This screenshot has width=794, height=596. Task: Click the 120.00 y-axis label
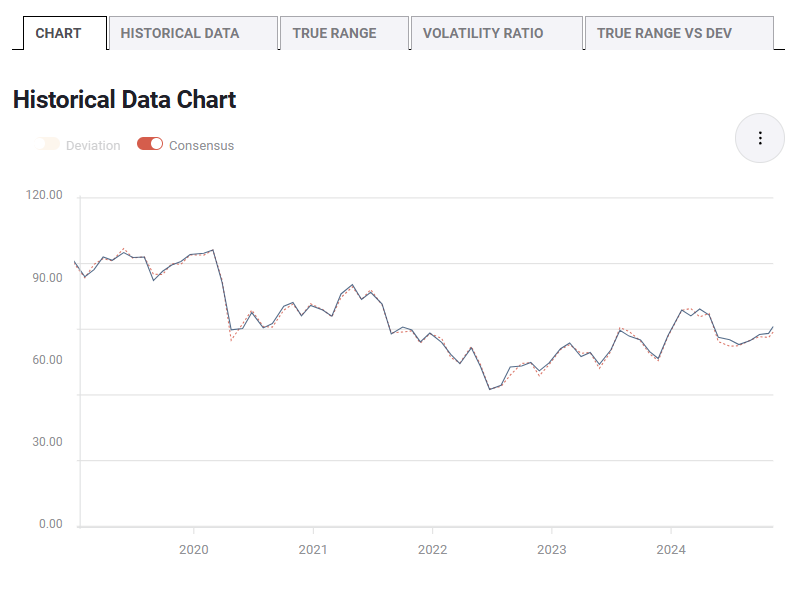coord(44,195)
